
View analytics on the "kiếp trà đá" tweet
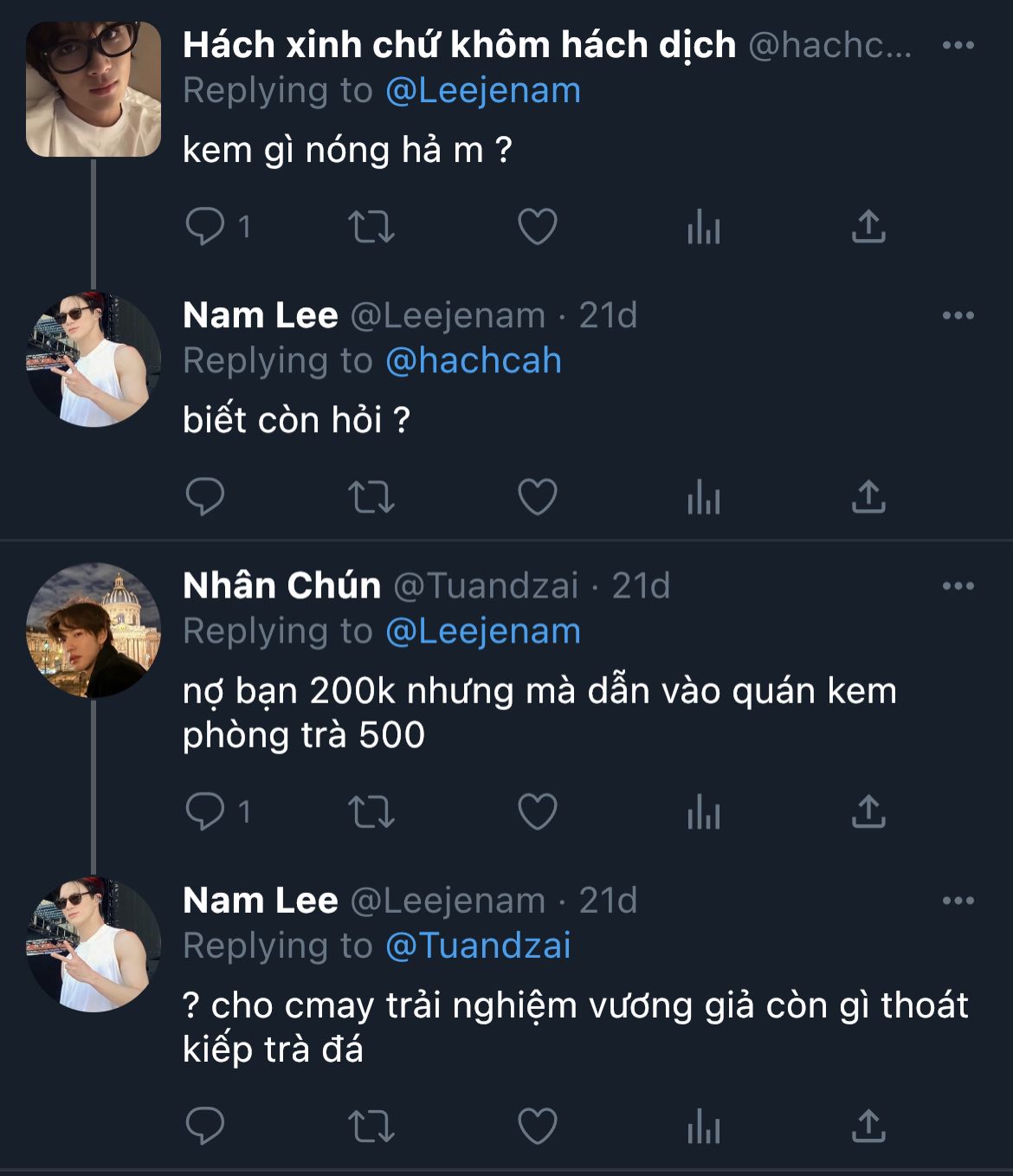point(703,1127)
